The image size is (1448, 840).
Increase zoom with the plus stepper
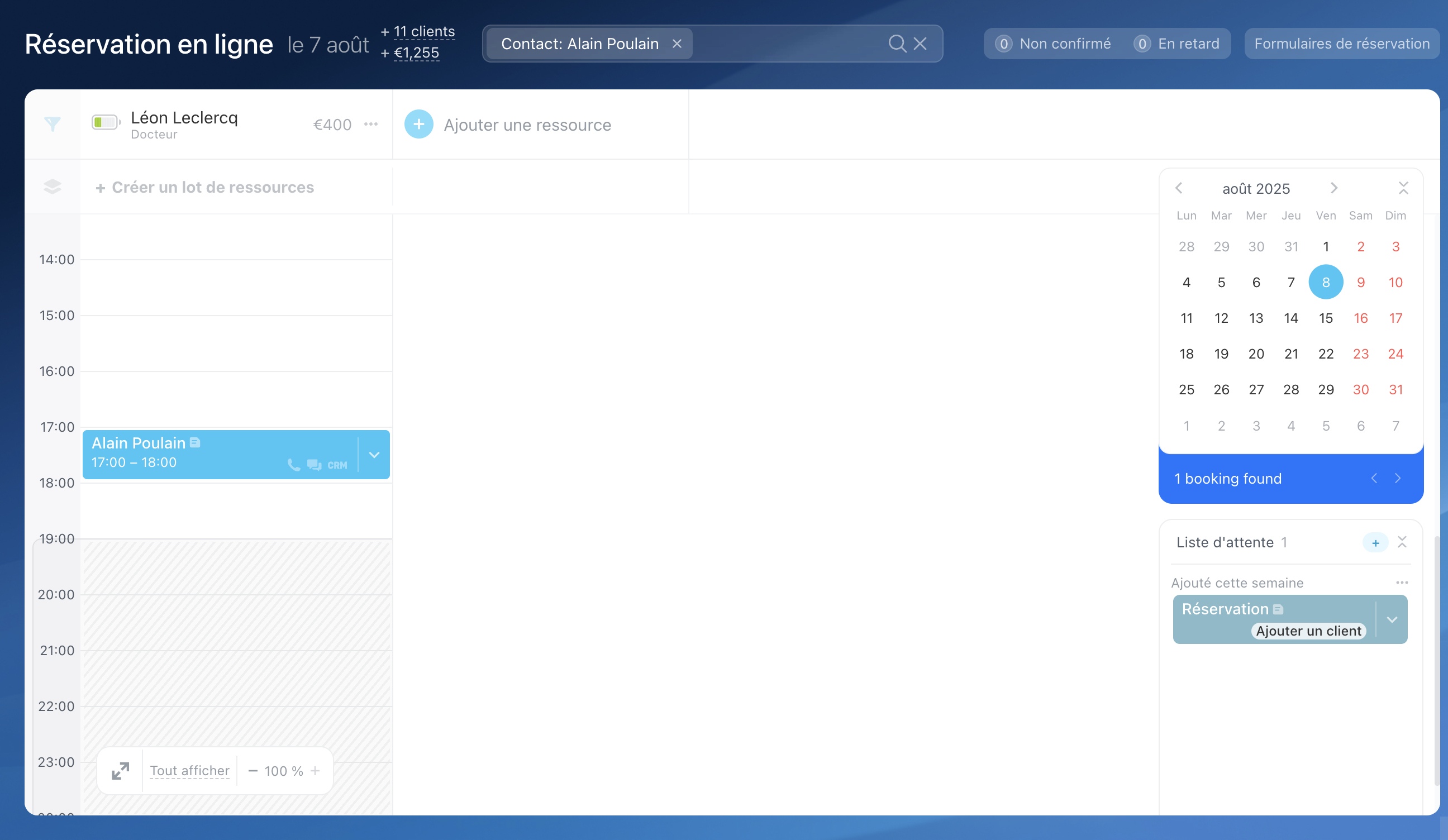click(315, 771)
